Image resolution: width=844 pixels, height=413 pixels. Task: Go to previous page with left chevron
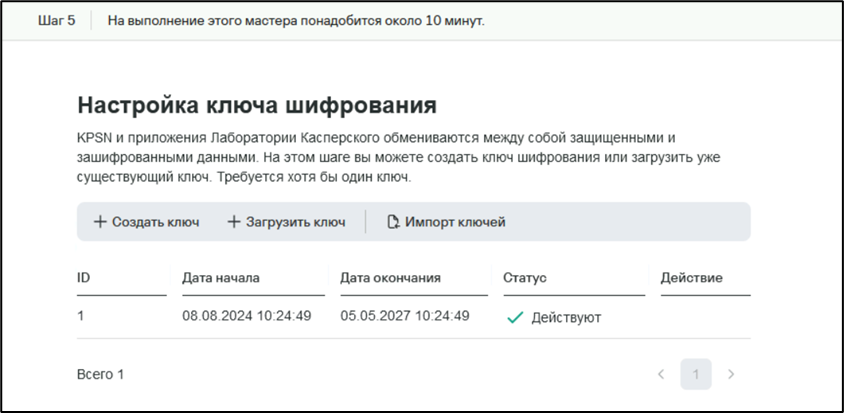[661, 374]
